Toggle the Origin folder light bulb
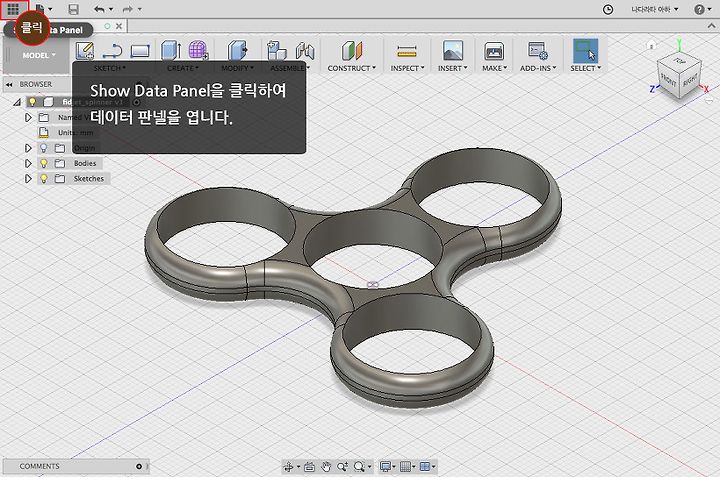720x477 pixels. (x=44, y=148)
